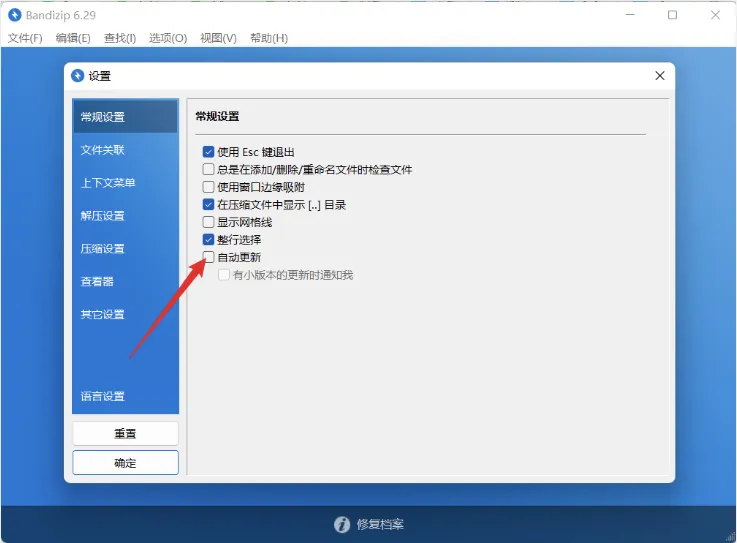Toggle 在压缩文件中显示 [..] 目录 checkbox
737x543 pixels.
coord(208,205)
